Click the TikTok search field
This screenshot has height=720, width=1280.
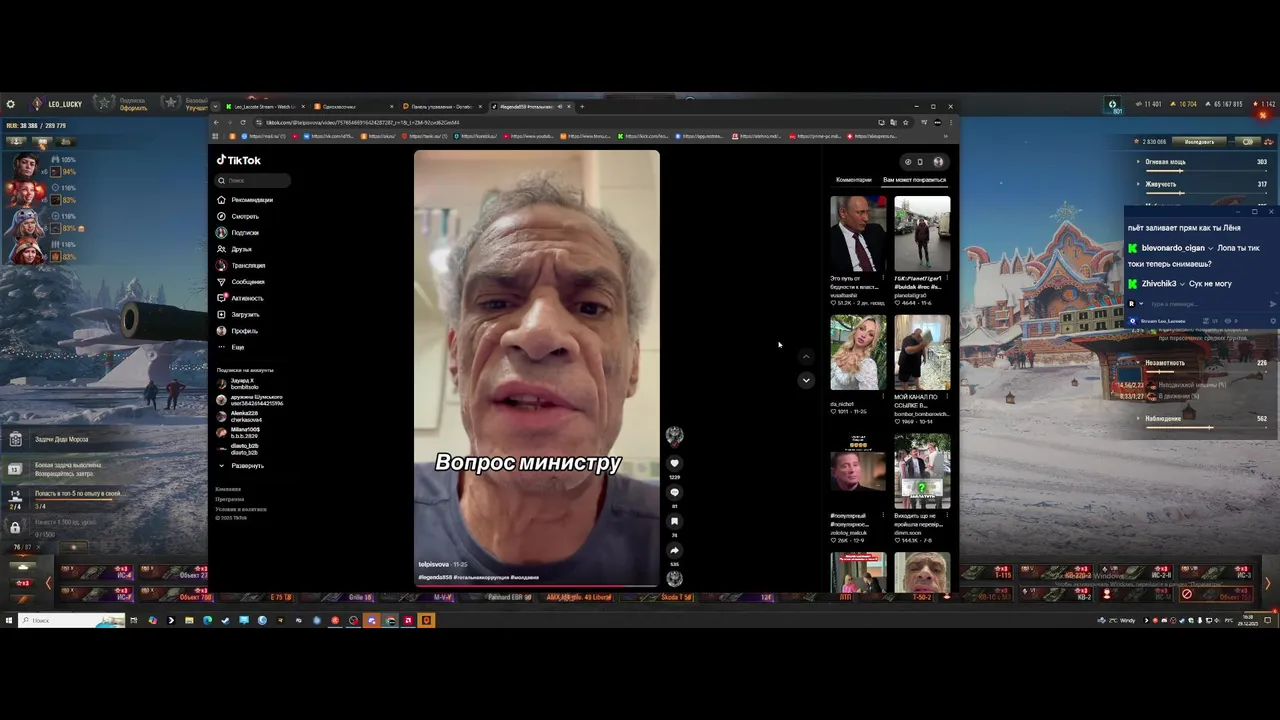coord(254,180)
